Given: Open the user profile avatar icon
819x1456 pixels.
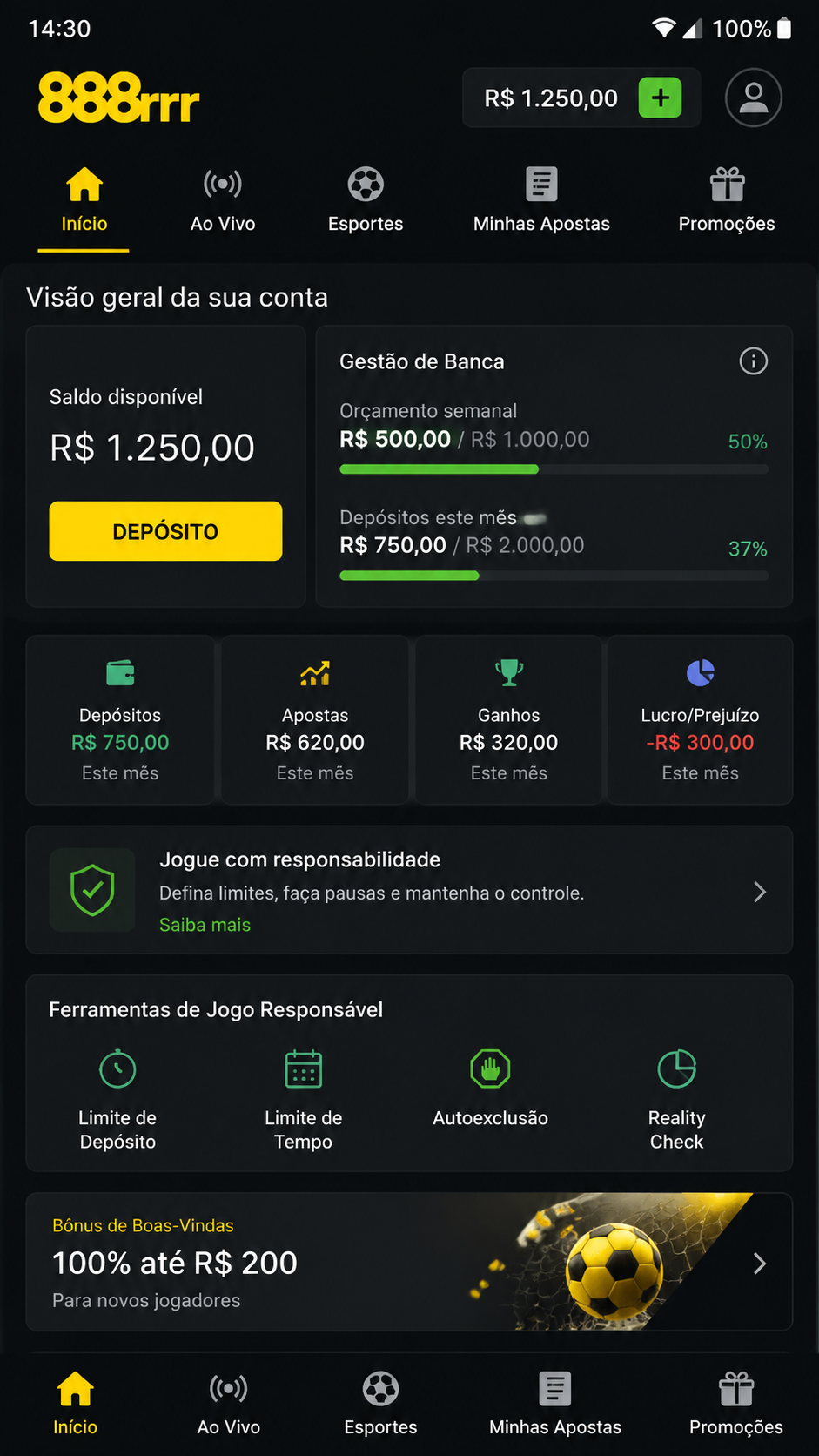Looking at the screenshot, I should (x=754, y=98).
